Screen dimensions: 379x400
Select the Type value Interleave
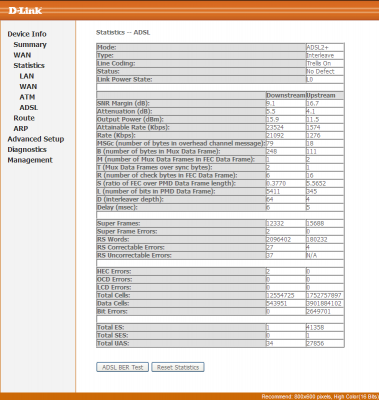(320, 56)
